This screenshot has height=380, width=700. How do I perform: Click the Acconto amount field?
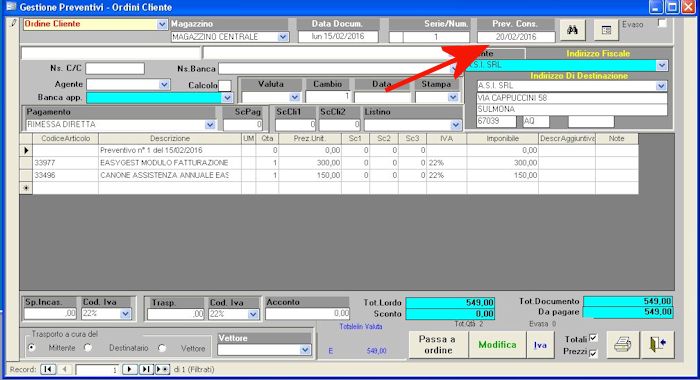(x=308, y=314)
